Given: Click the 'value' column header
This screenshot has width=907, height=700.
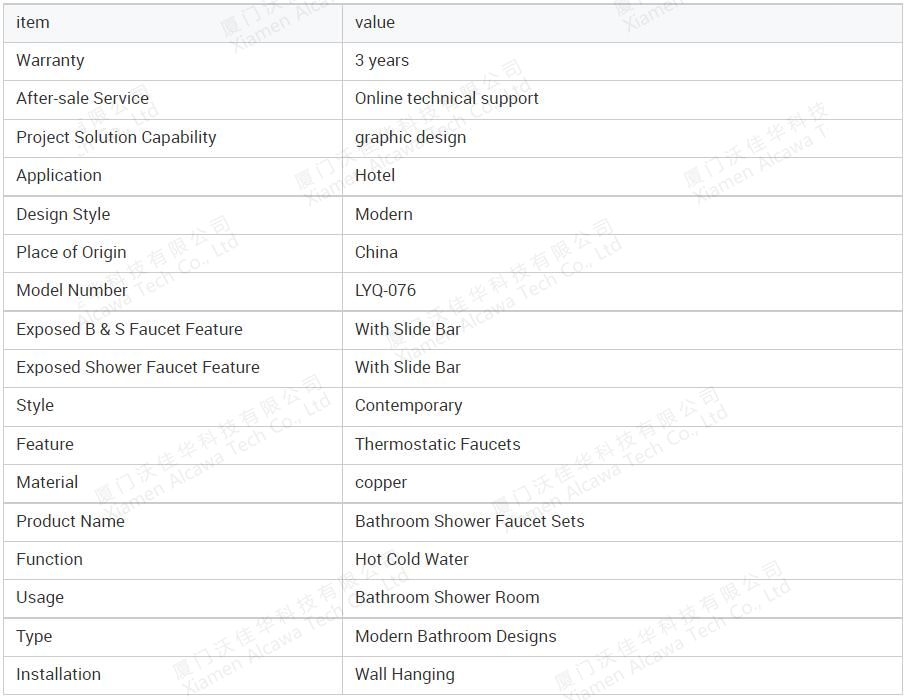Looking at the screenshot, I should [375, 23].
